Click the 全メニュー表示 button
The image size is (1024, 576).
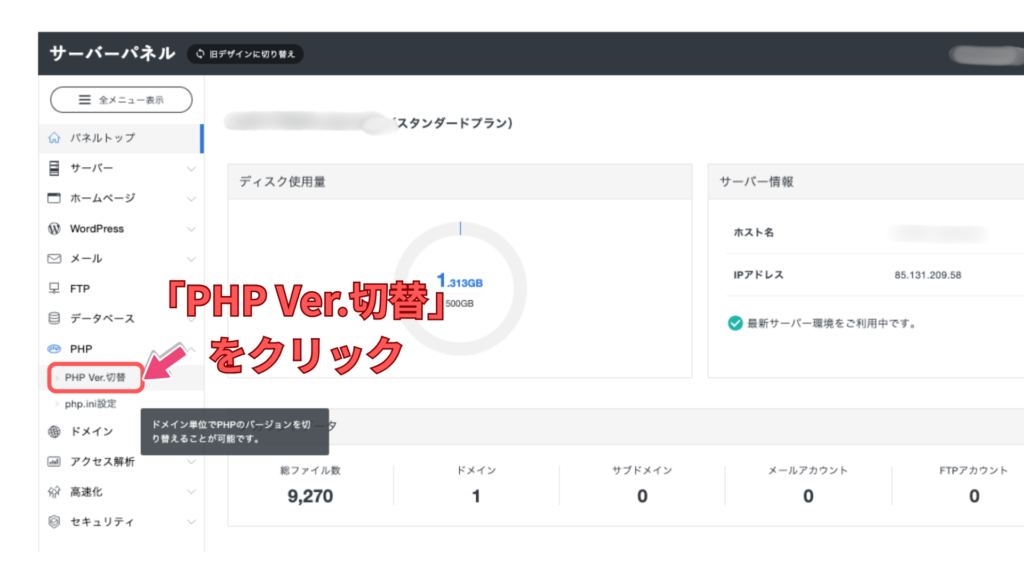[121, 100]
